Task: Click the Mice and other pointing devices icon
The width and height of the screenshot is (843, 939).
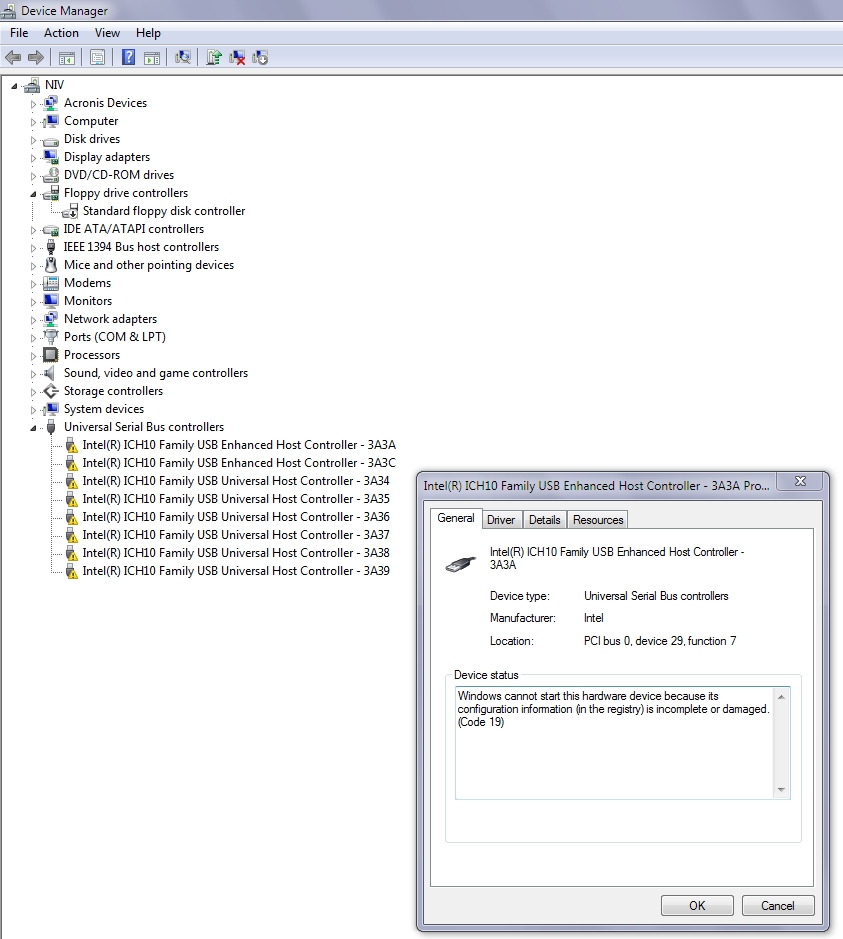Action: [51, 265]
